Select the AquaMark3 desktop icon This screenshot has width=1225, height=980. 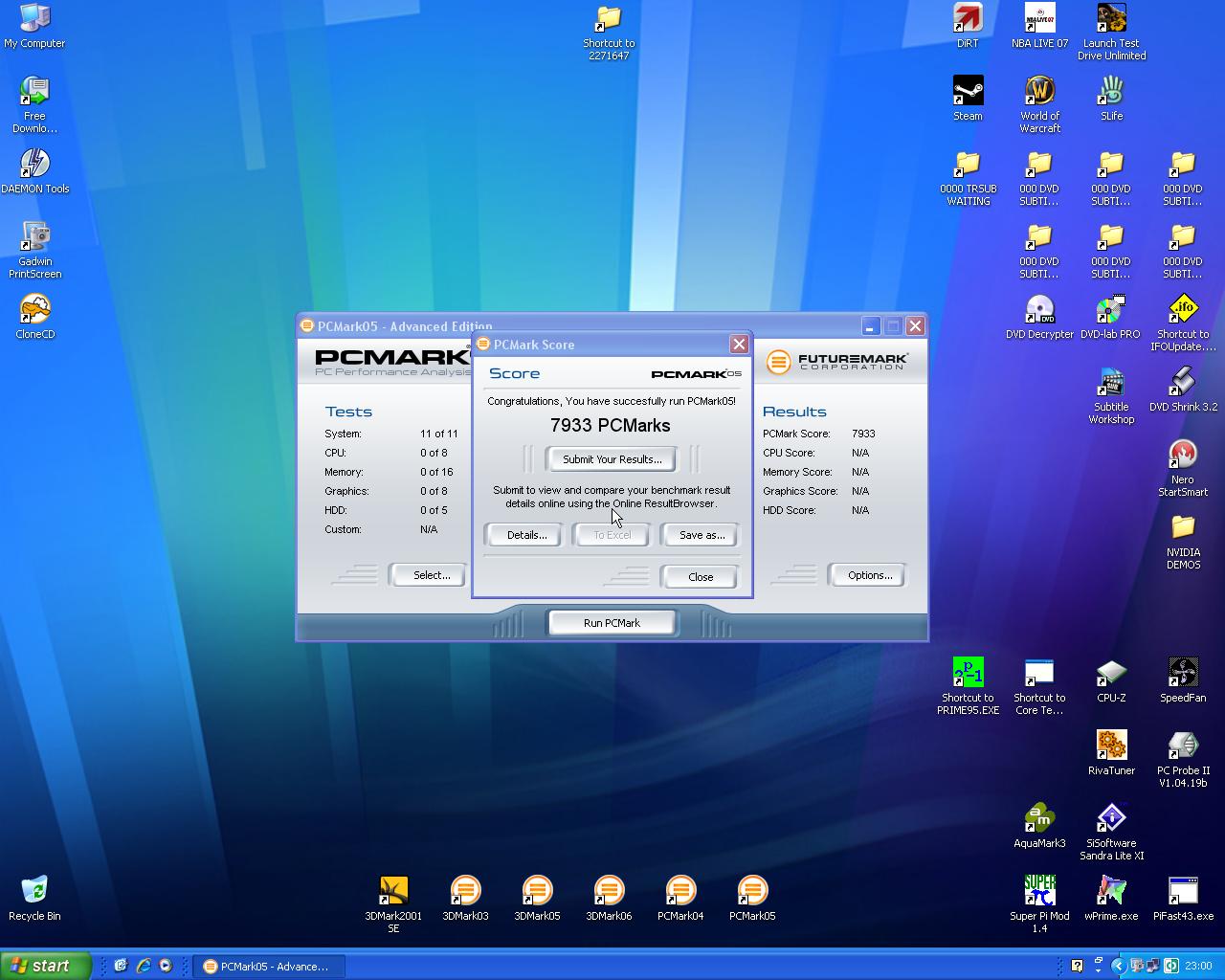tap(1039, 826)
